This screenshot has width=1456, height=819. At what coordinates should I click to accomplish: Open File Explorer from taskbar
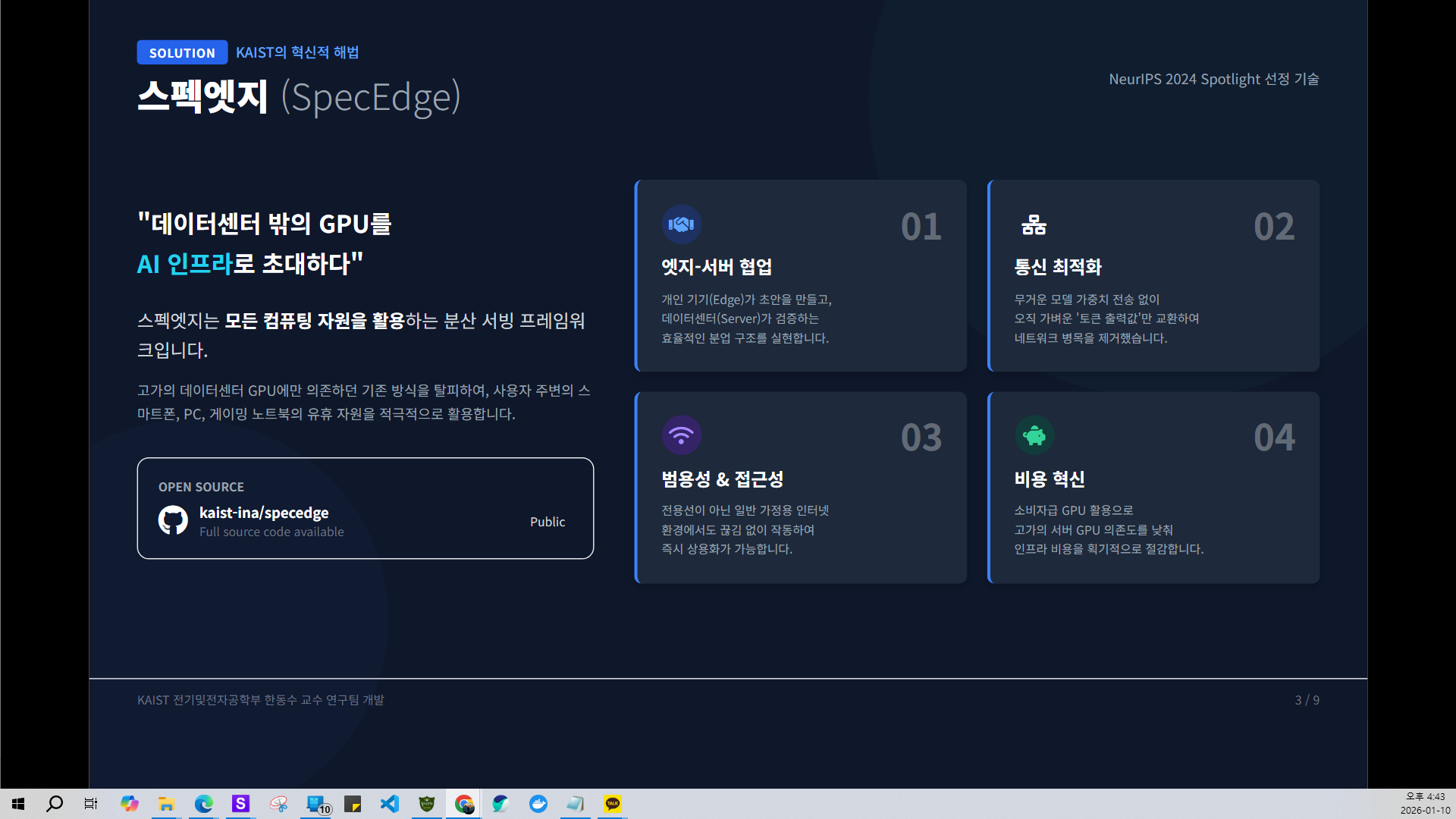[166, 804]
